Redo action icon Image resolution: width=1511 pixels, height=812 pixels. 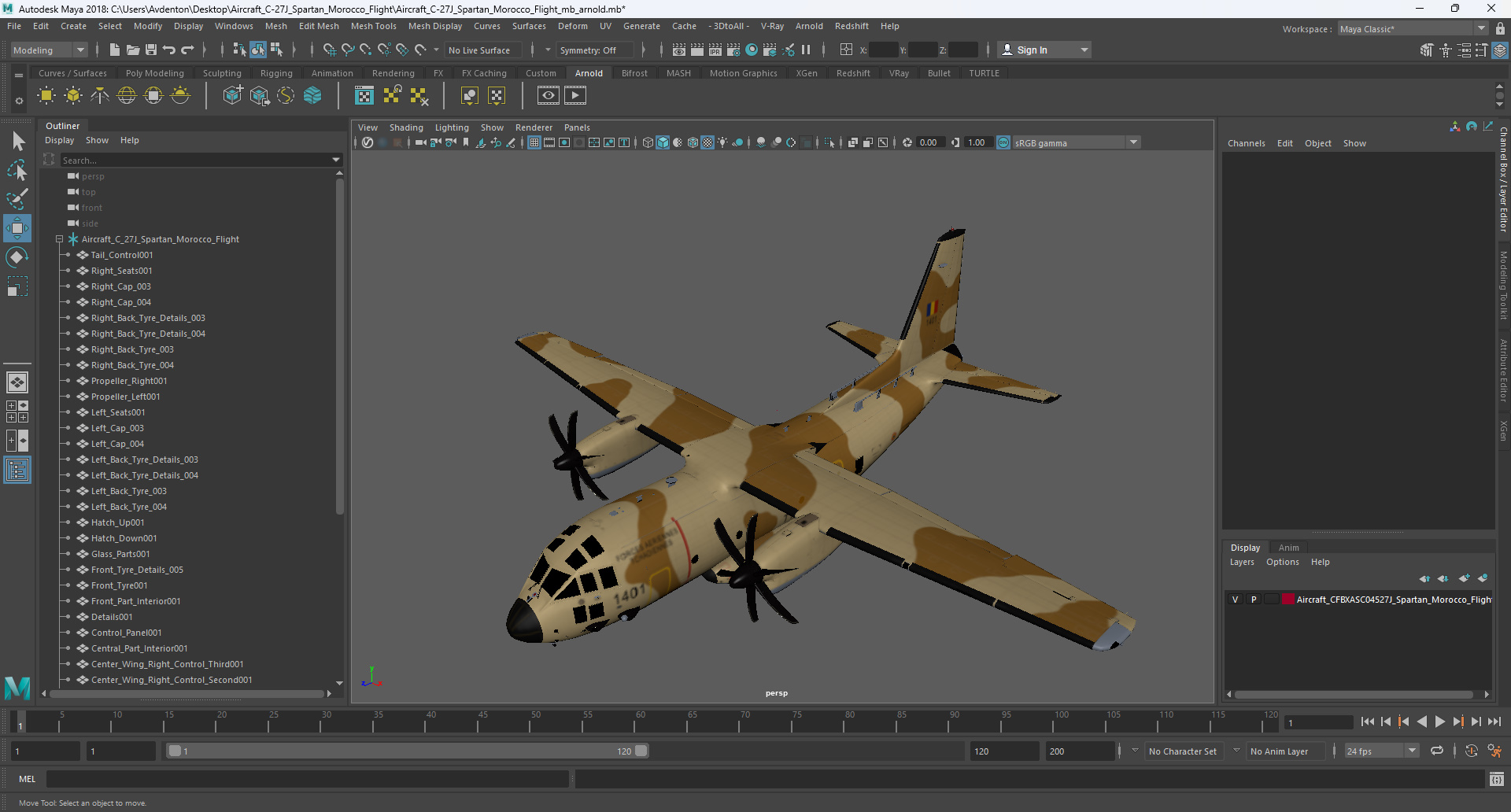coord(187,50)
